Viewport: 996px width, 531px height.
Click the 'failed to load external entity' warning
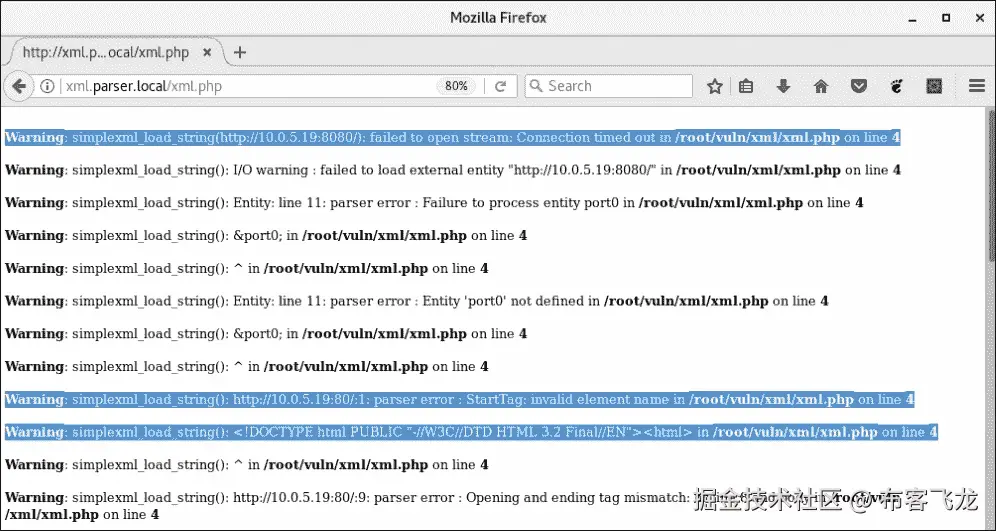(x=452, y=170)
